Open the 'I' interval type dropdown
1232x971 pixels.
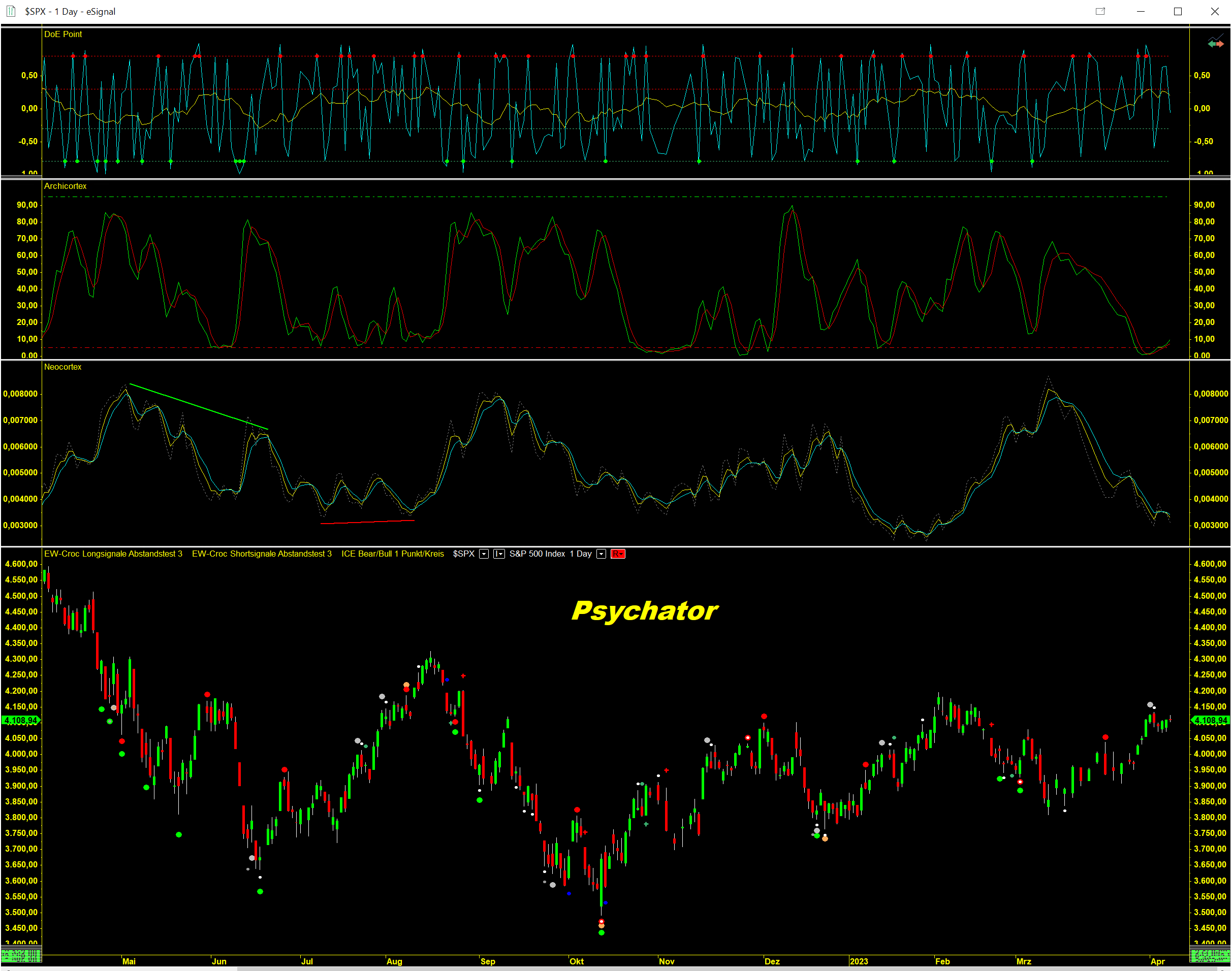[x=499, y=554]
